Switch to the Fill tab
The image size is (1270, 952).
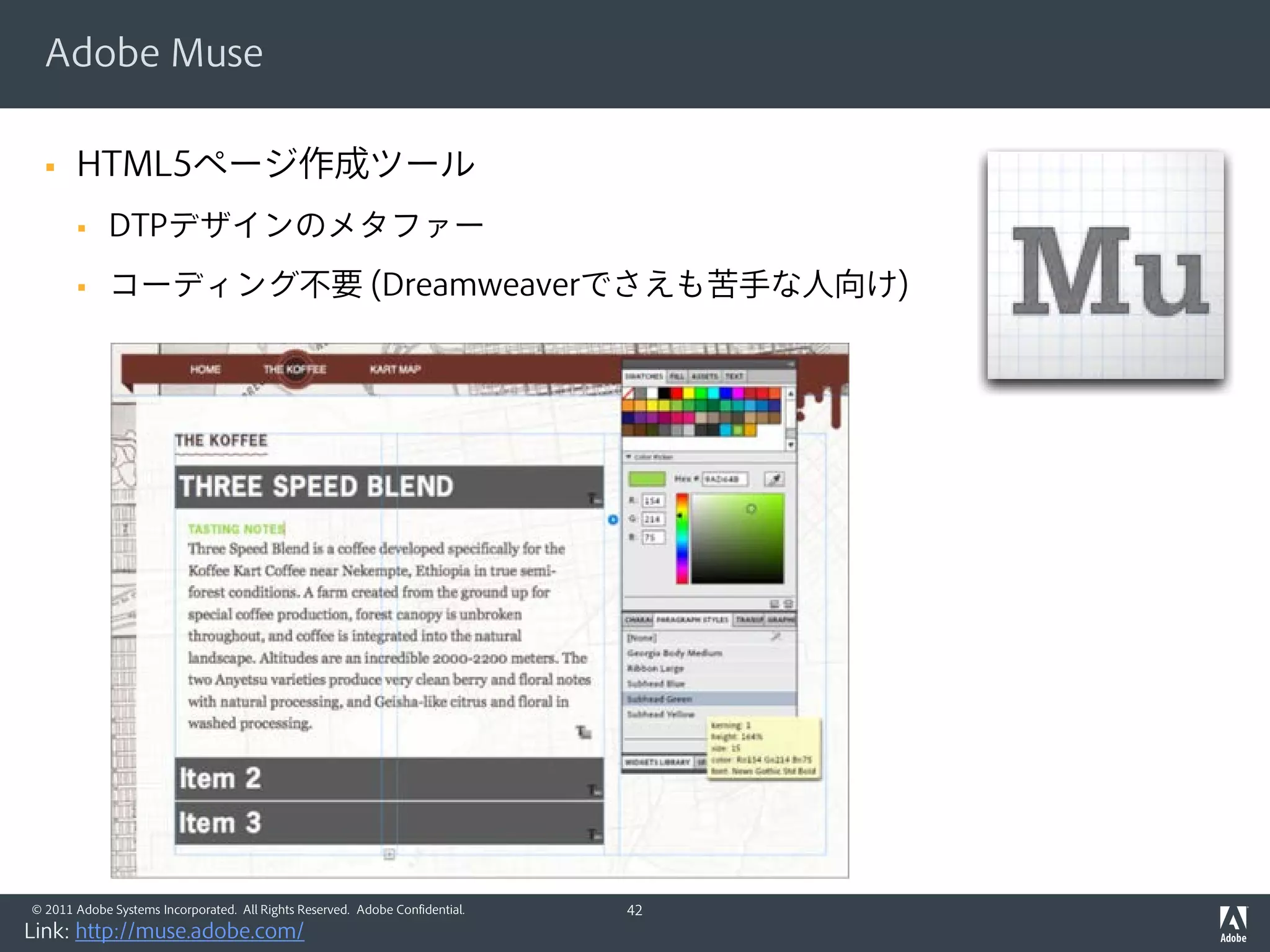coord(677,376)
